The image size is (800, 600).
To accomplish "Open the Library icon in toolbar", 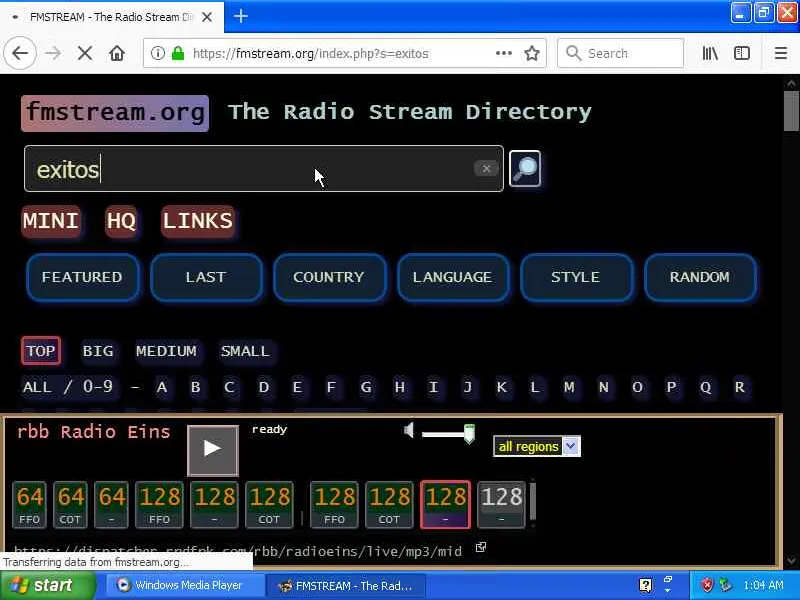I will 710,53.
